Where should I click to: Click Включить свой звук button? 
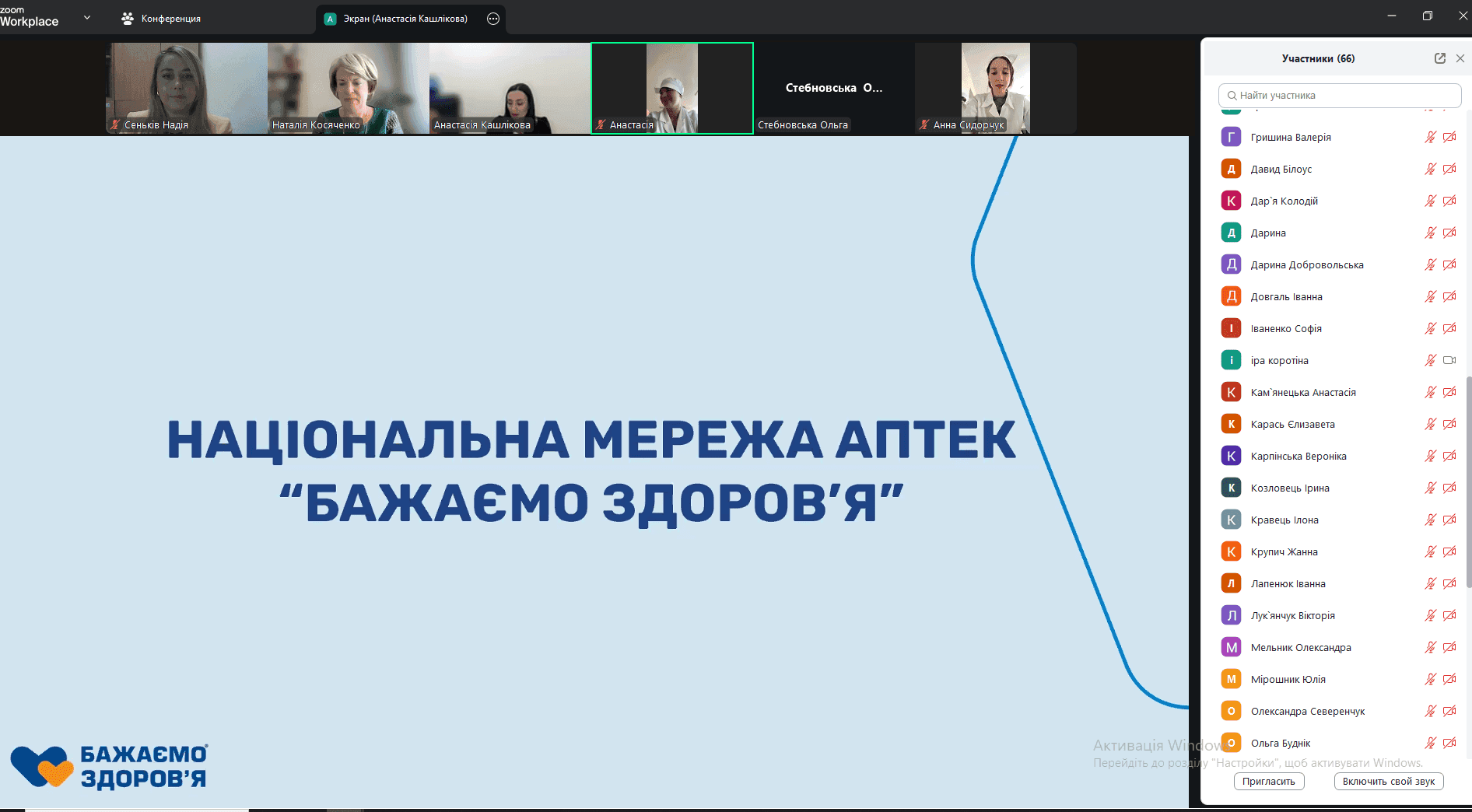1389,781
